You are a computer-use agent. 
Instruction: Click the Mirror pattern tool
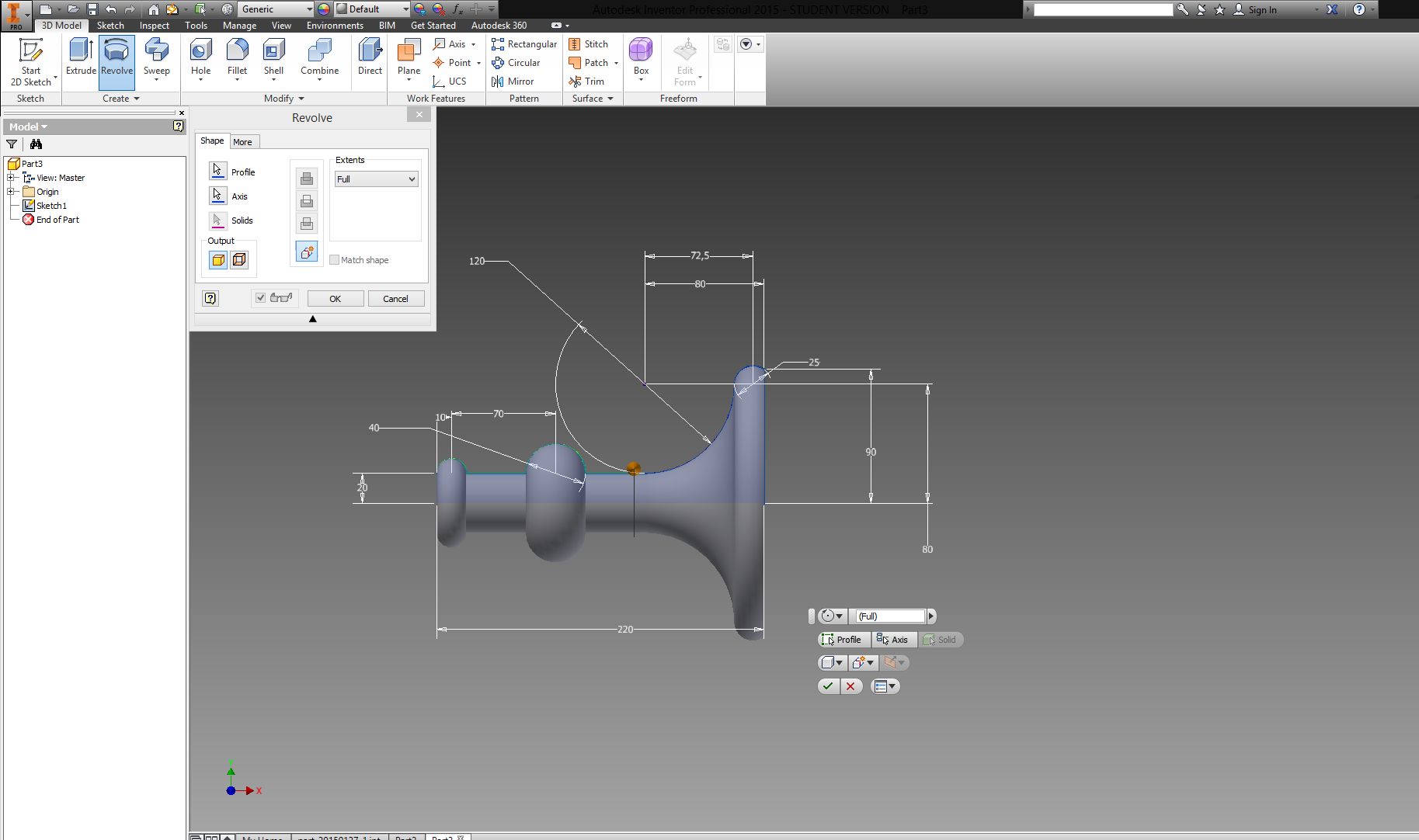point(513,82)
